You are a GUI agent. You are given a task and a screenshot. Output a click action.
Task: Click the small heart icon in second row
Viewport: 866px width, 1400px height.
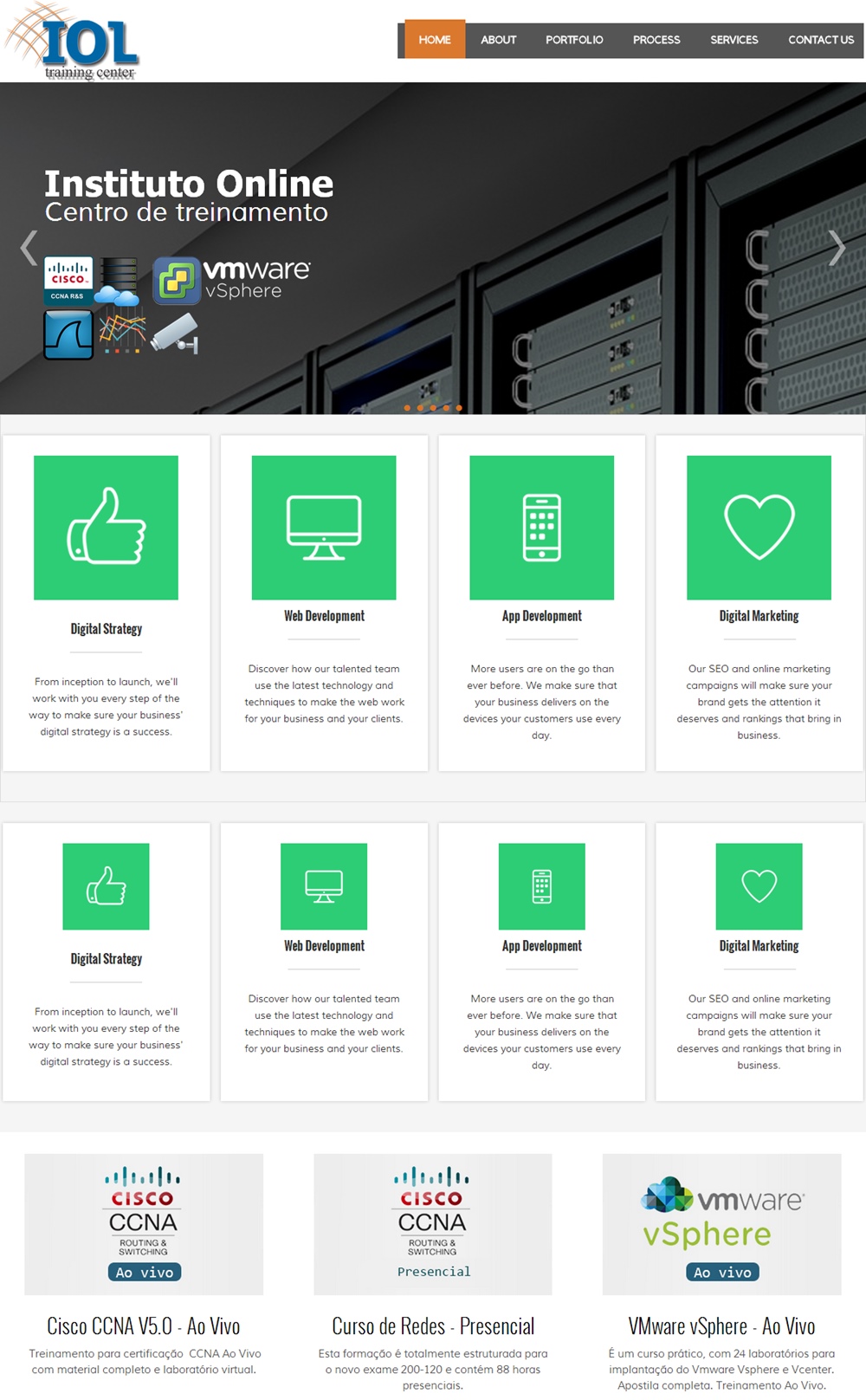tap(759, 886)
